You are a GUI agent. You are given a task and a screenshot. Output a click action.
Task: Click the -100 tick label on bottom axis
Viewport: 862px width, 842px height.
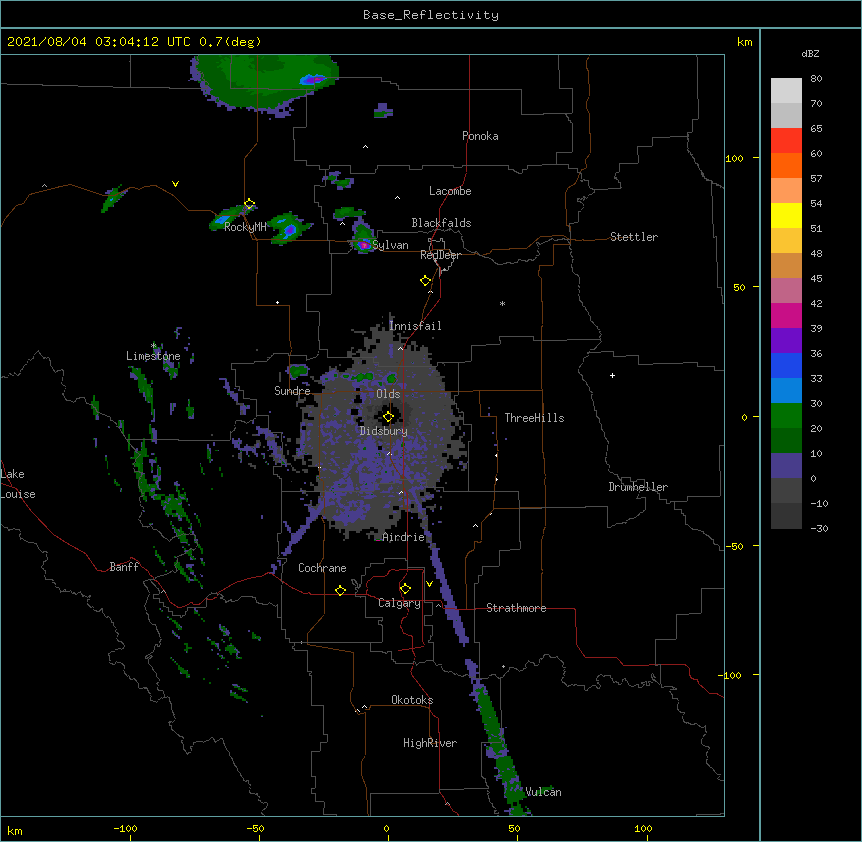coord(125,828)
